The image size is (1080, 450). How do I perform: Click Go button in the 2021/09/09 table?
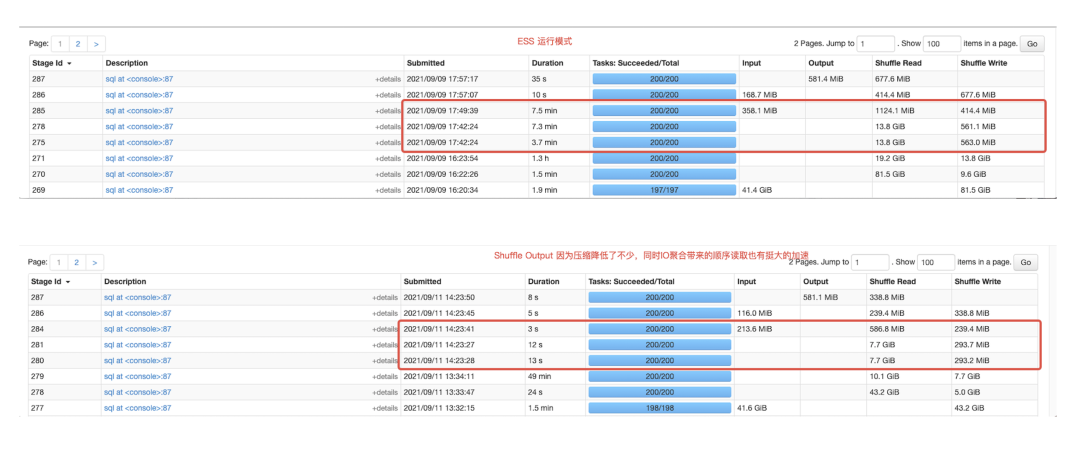[1032, 44]
